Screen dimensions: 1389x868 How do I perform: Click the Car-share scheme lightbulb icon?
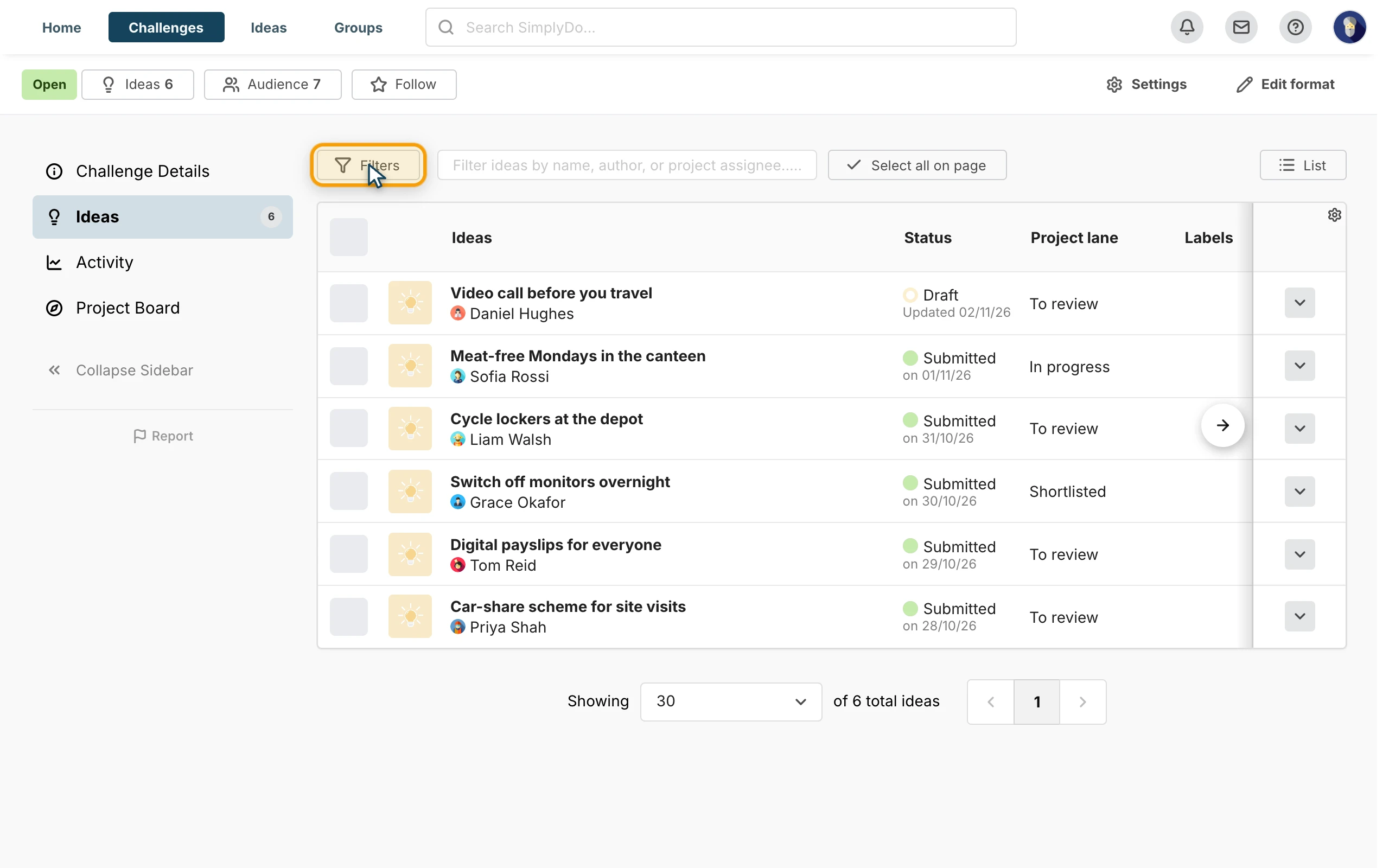410,617
